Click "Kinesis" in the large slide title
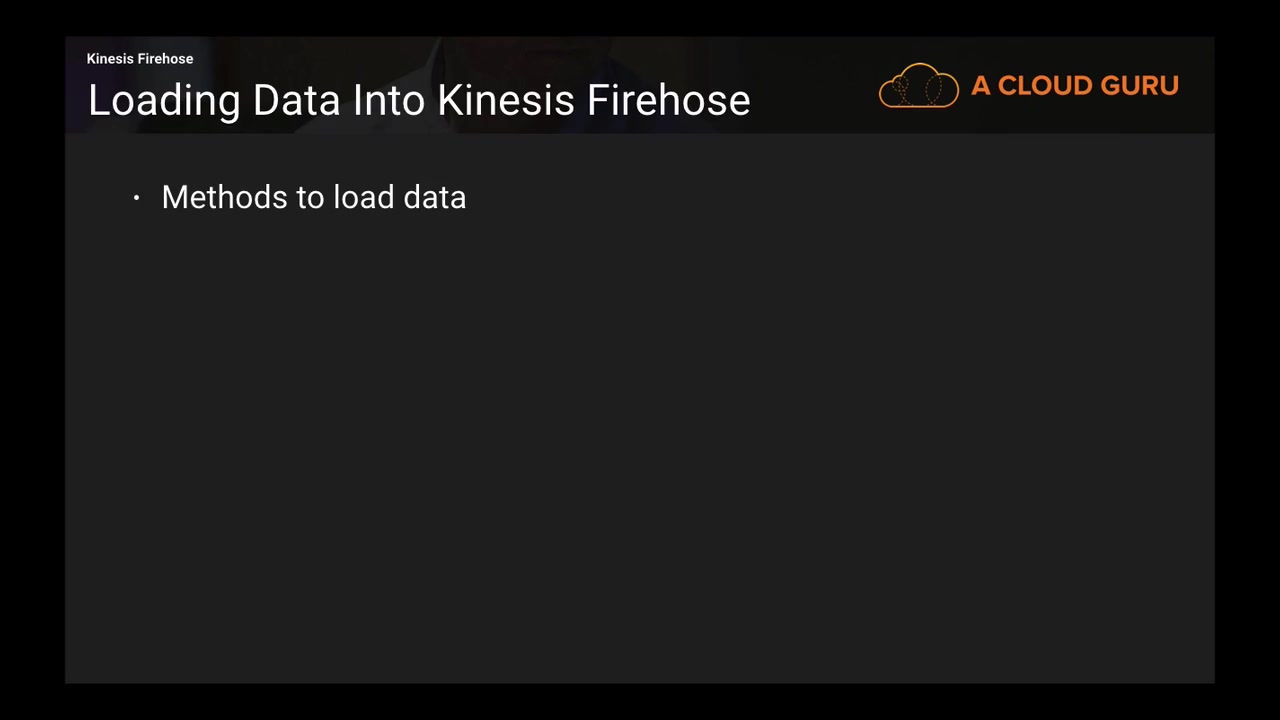This screenshot has width=1280, height=720. coord(505,101)
